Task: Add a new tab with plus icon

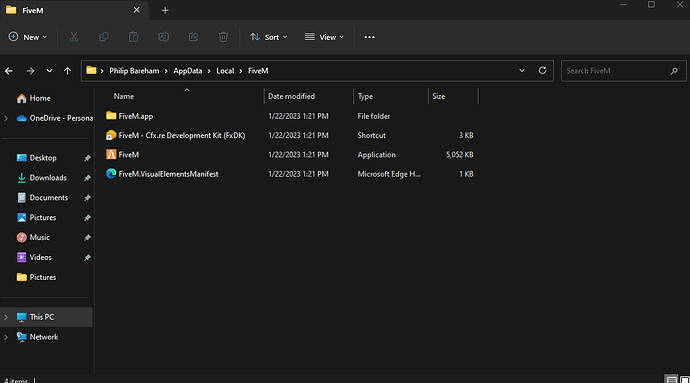Action: click(165, 10)
